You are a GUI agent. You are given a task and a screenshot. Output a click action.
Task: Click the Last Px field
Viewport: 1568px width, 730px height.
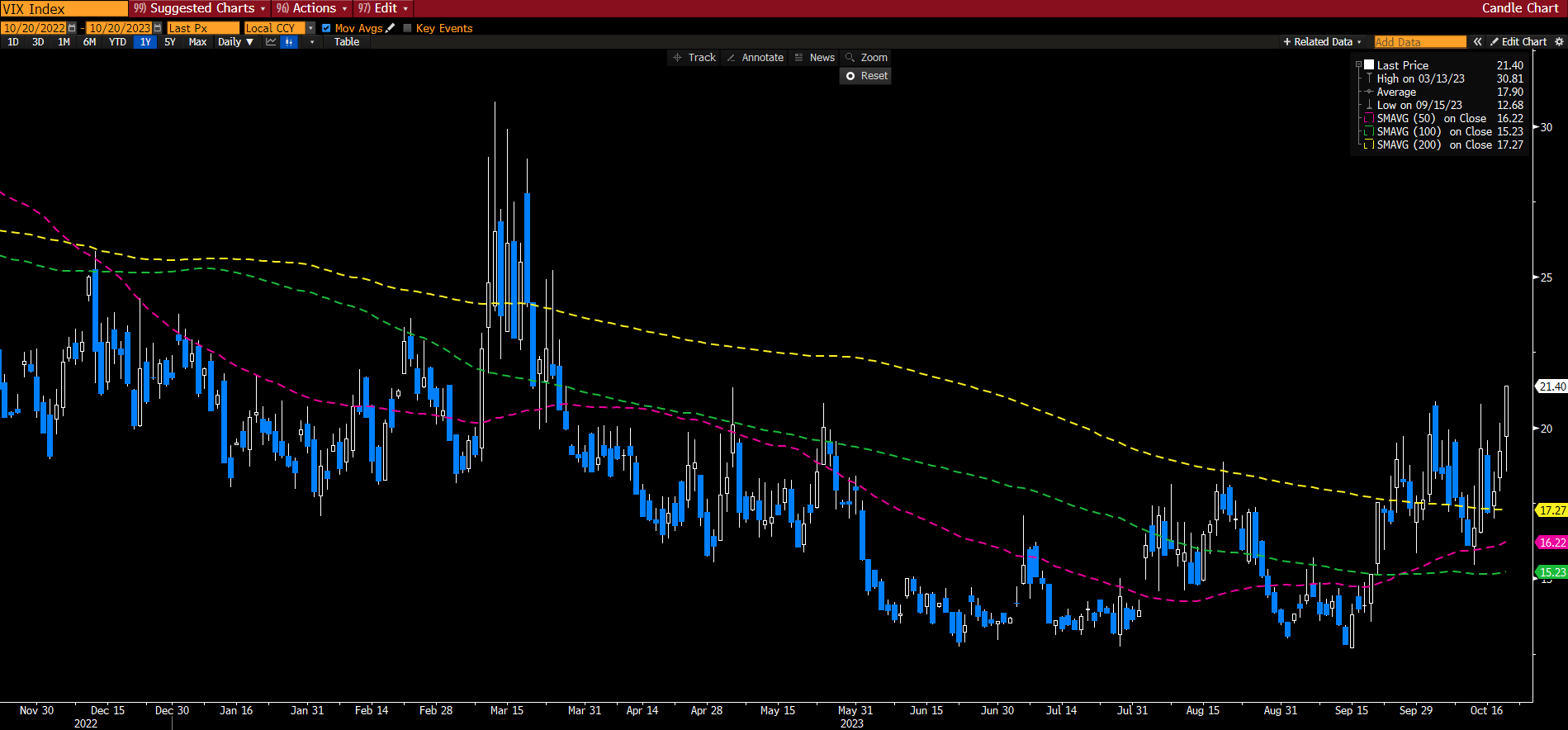click(202, 28)
